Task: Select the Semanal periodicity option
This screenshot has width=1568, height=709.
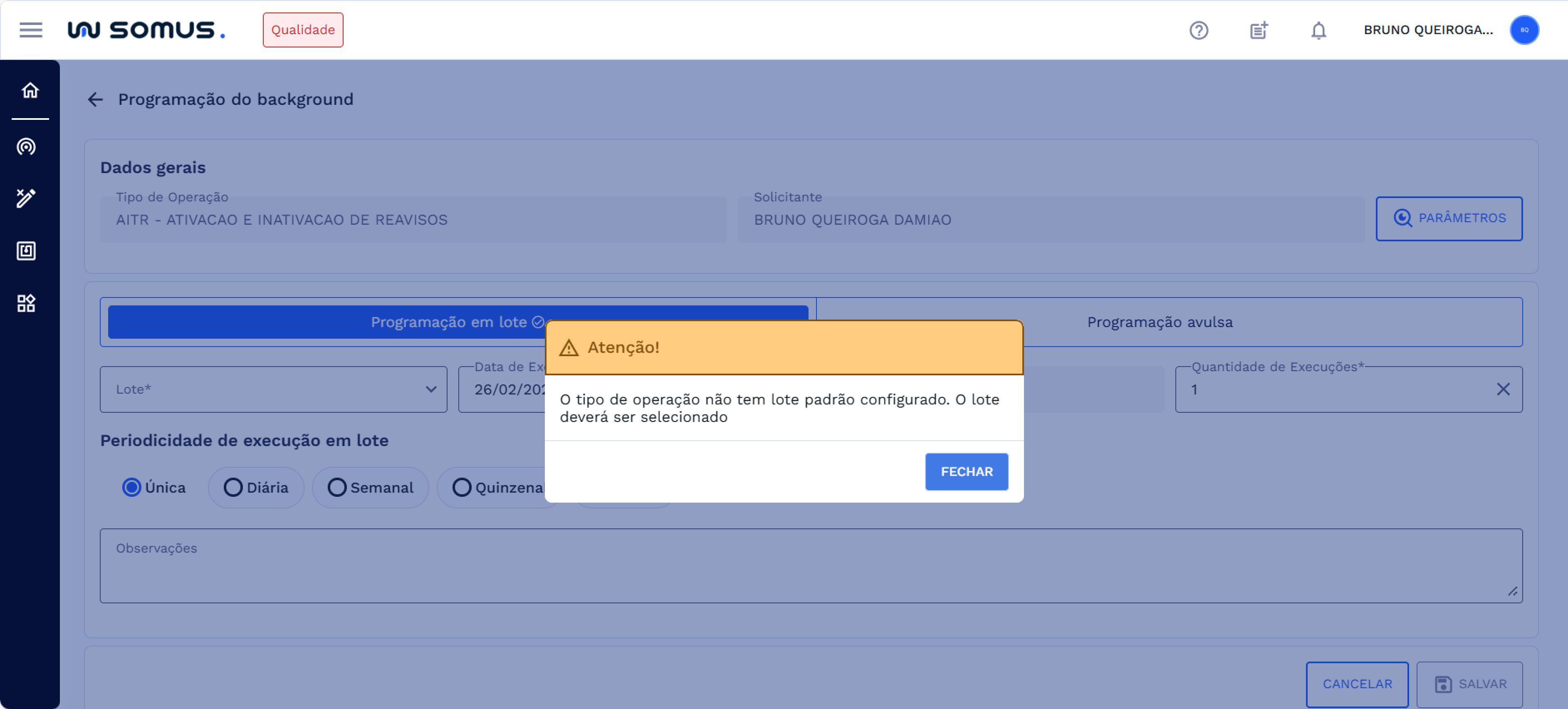Action: pos(336,487)
